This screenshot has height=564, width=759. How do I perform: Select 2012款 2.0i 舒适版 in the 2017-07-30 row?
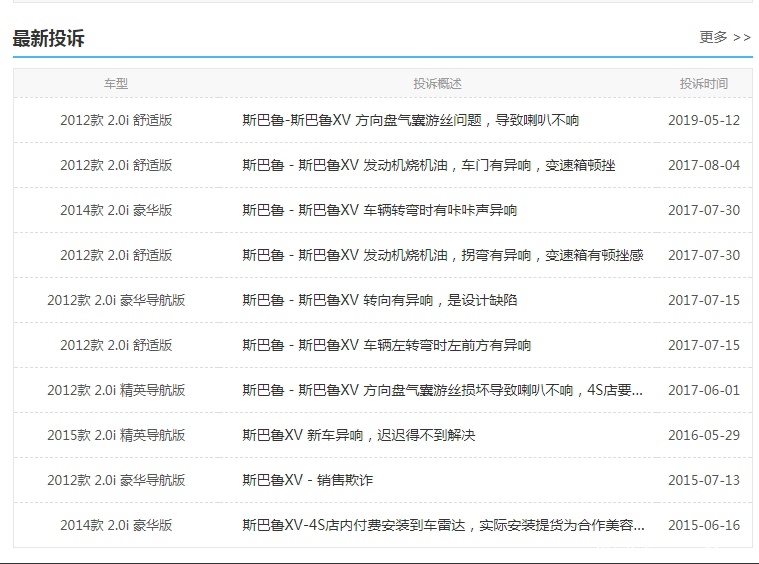116,255
